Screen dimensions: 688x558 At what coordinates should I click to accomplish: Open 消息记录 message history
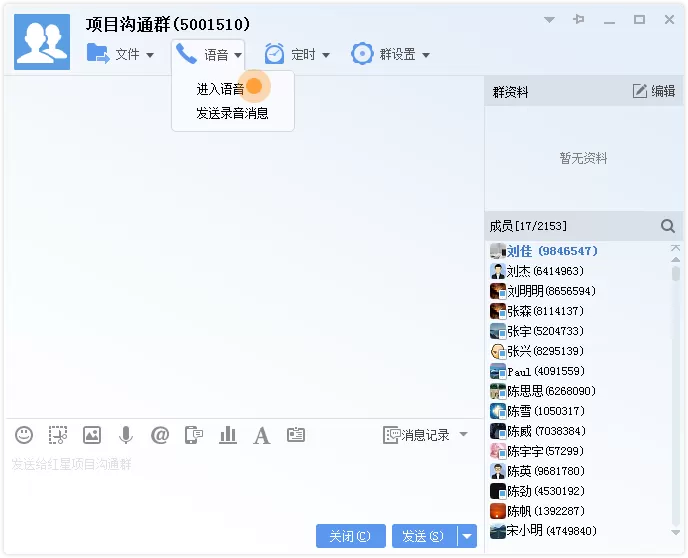coord(416,435)
